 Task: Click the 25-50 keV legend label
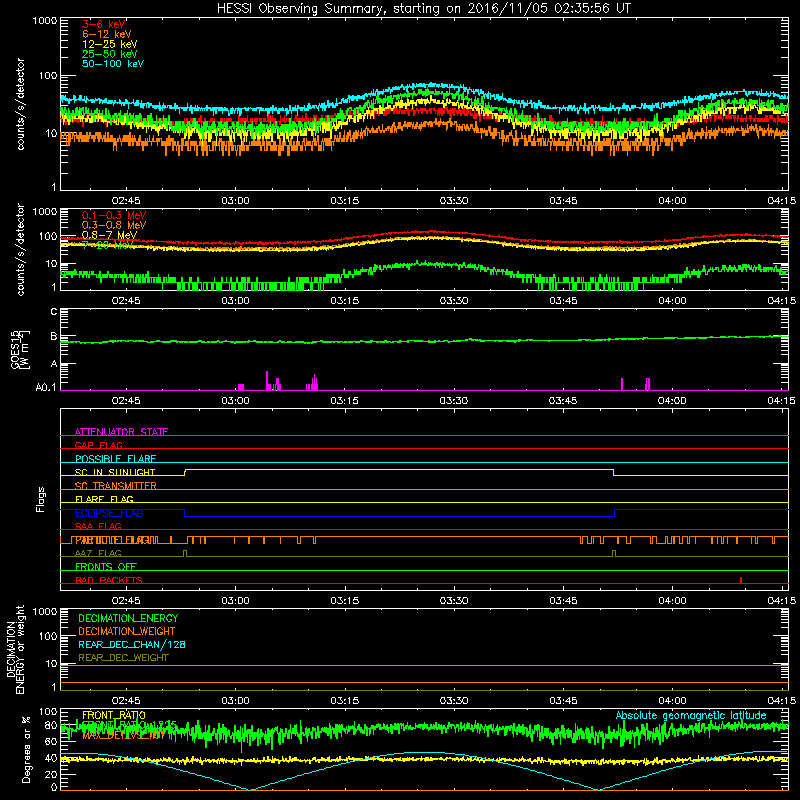[109, 54]
